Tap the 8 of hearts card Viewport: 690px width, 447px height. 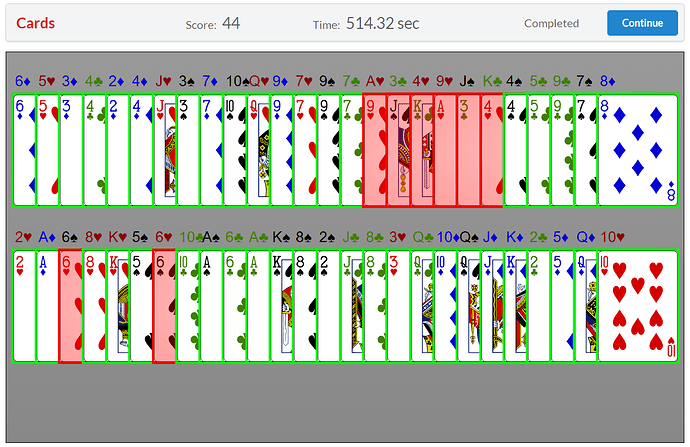click(x=95, y=306)
